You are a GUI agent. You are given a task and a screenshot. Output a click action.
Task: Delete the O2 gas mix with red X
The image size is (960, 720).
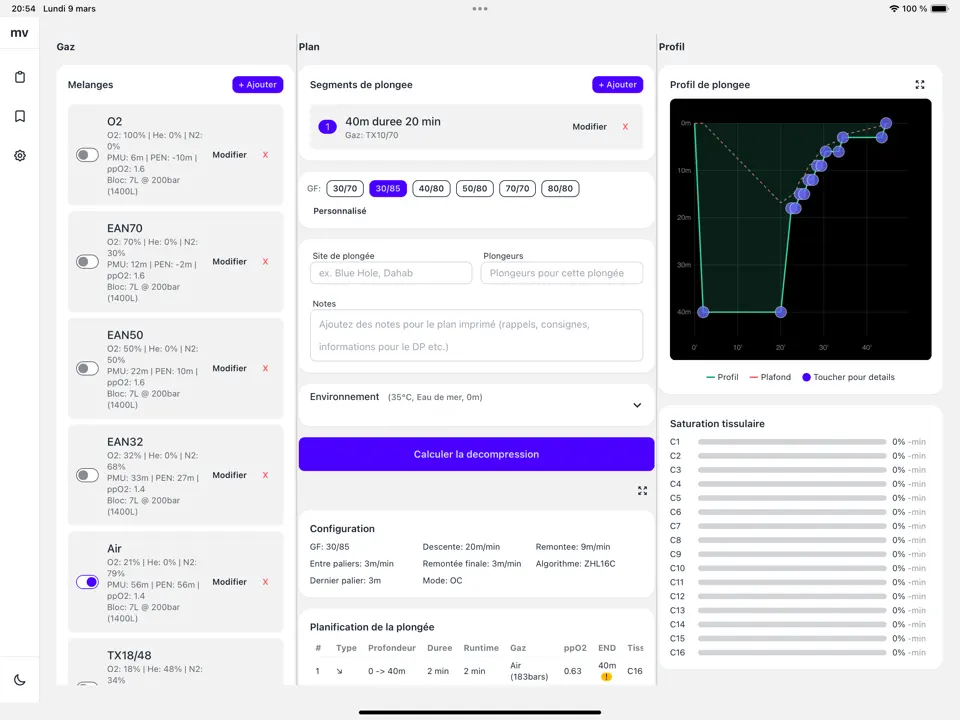265,155
